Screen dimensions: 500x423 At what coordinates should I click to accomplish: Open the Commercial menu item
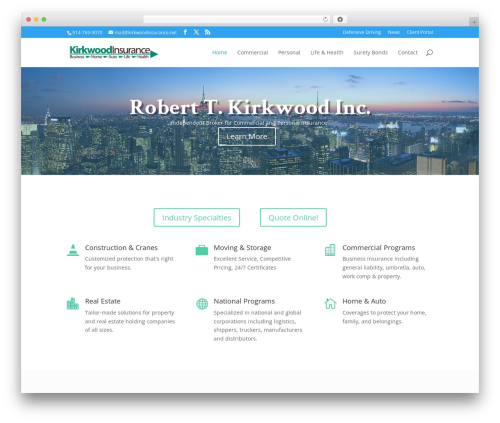coord(252,52)
